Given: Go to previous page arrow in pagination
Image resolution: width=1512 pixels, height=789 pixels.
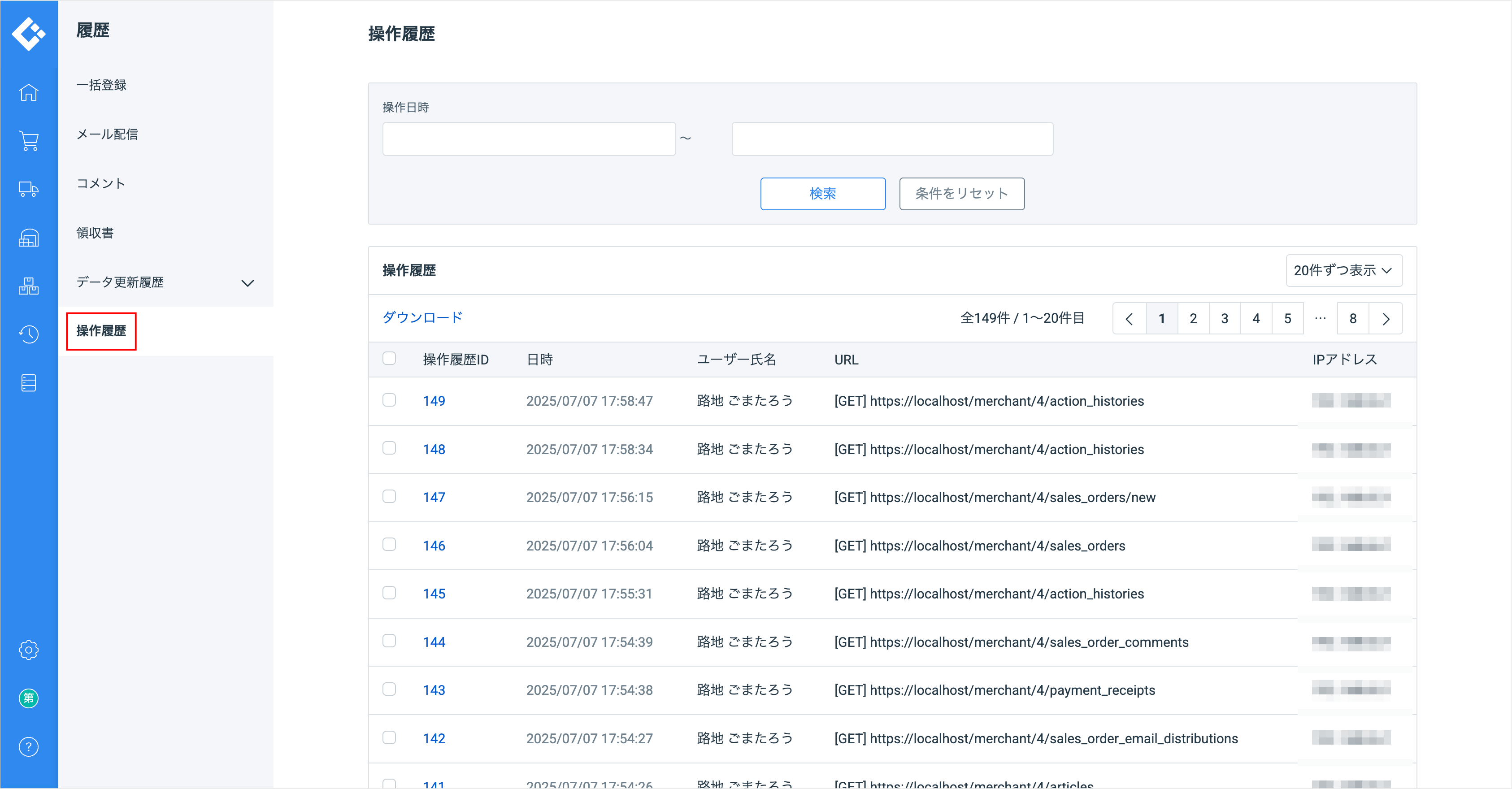Looking at the screenshot, I should point(1130,319).
